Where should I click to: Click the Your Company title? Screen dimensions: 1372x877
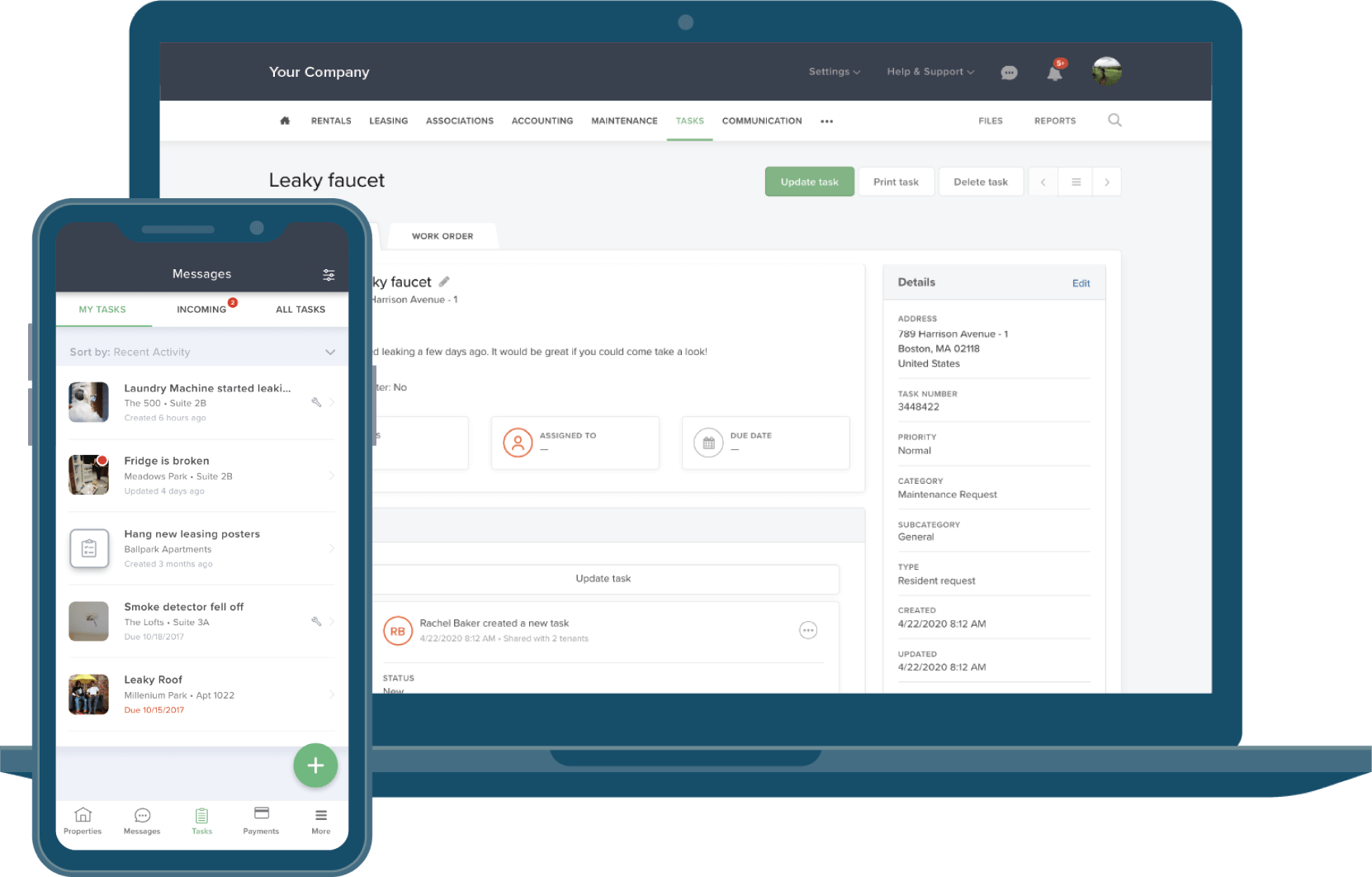point(319,72)
